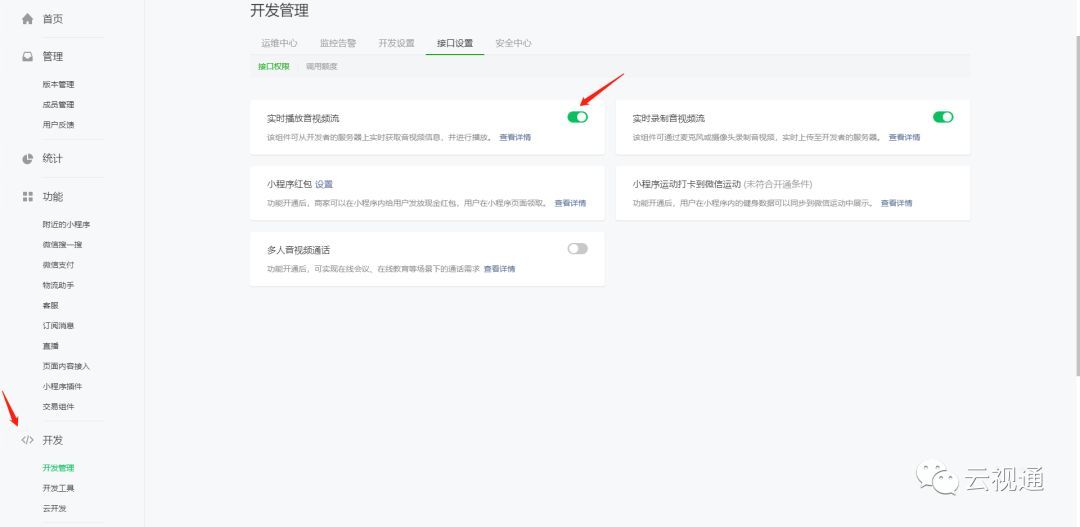Open 开发工具 in the sidebar
1080x527 pixels.
pyautogui.click(x=59, y=488)
